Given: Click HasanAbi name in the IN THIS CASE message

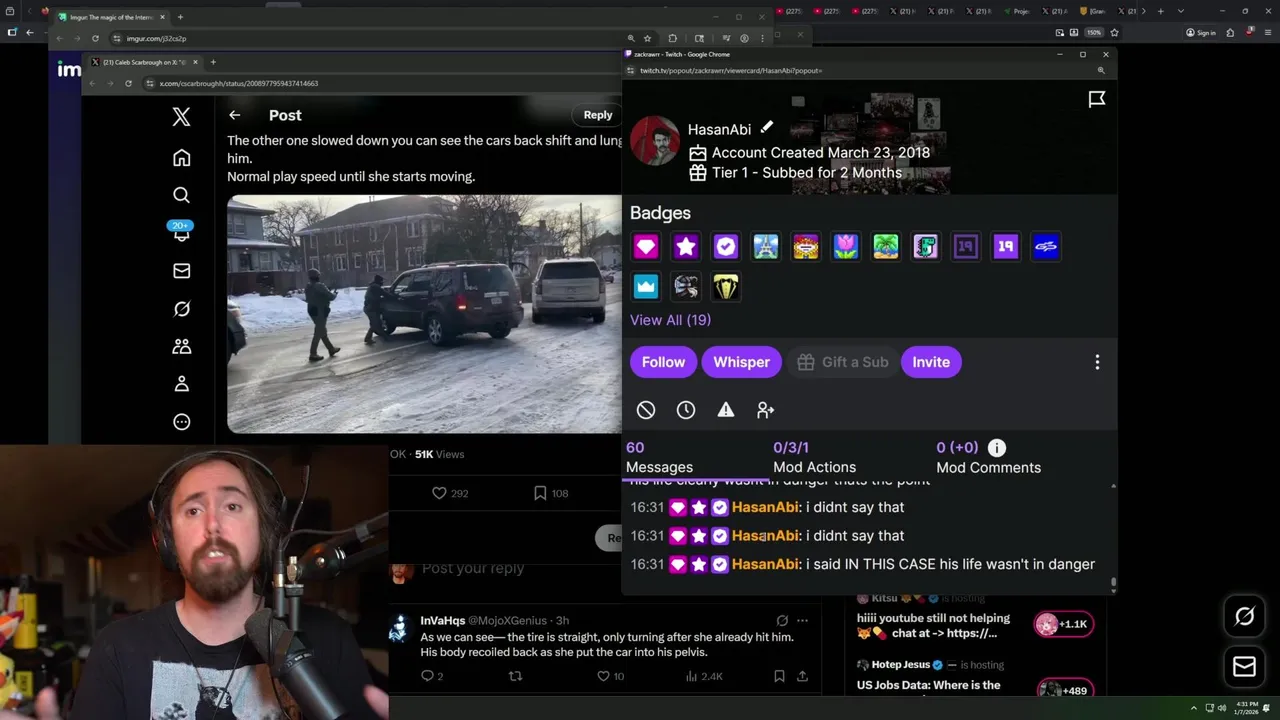Looking at the screenshot, I should 765,564.
